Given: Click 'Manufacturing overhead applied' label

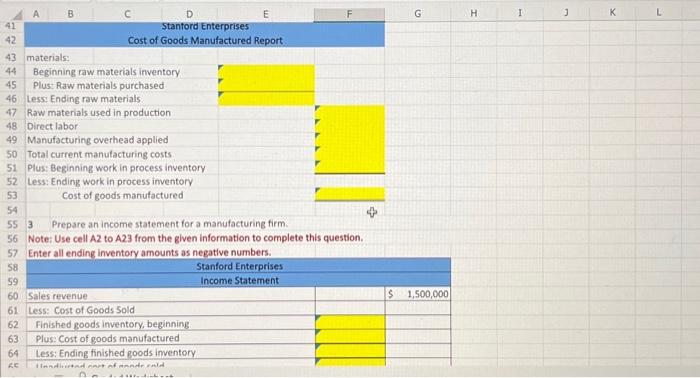Looking at the screenshot, I should point(98,140).
